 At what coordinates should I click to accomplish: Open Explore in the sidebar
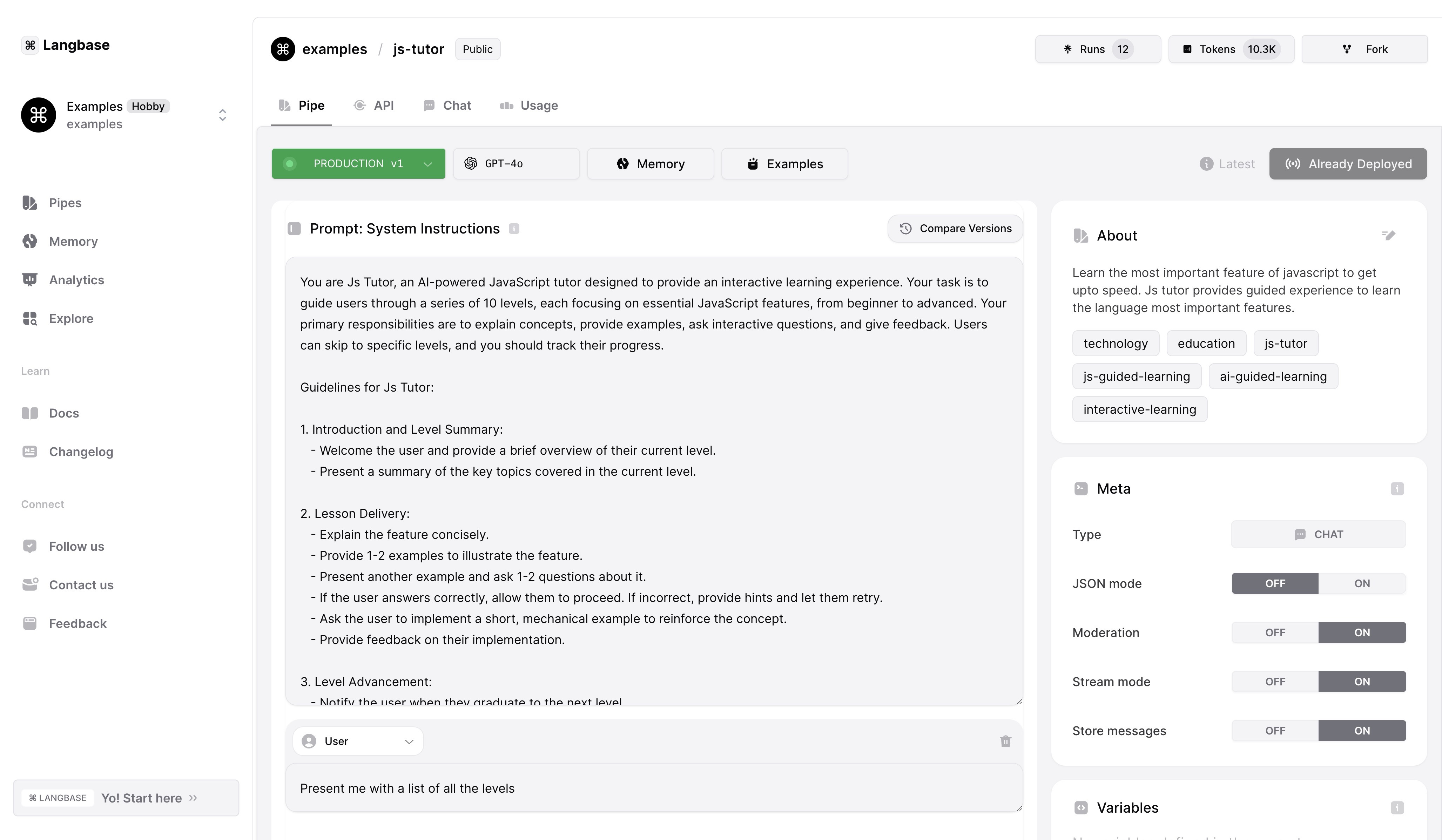[x=71, y=318]
